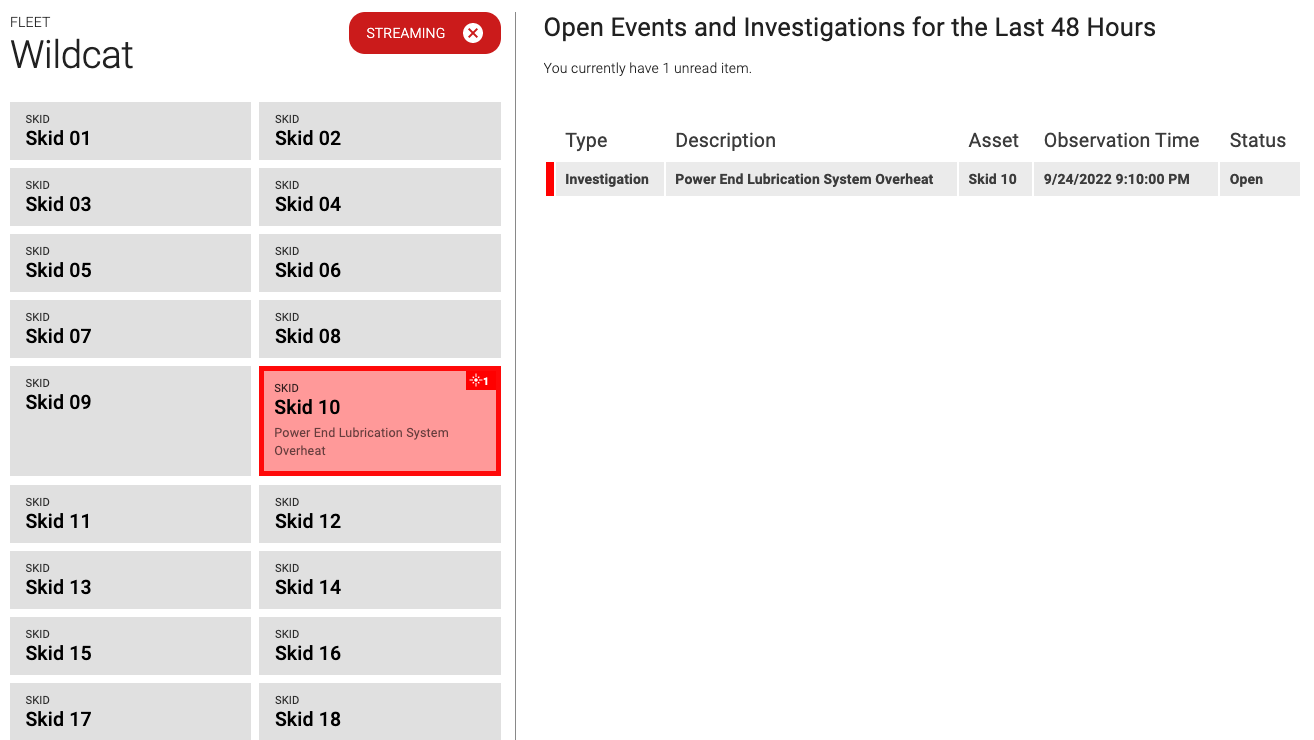The image size is (1314, 740).
Task: Select the Skid 02 tile
Action: coord(380,131)
